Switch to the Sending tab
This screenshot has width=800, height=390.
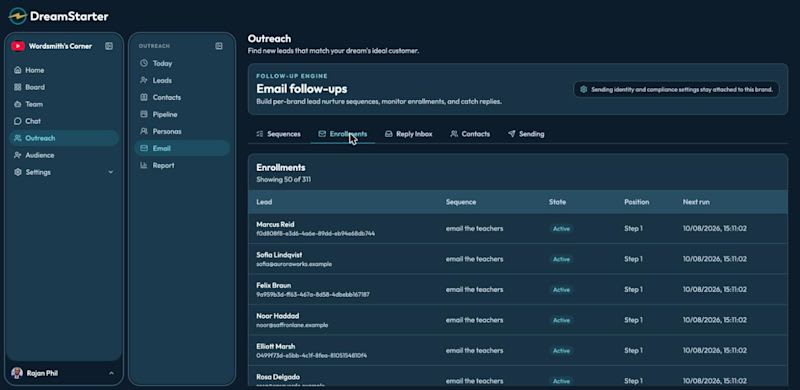[526, 134]
